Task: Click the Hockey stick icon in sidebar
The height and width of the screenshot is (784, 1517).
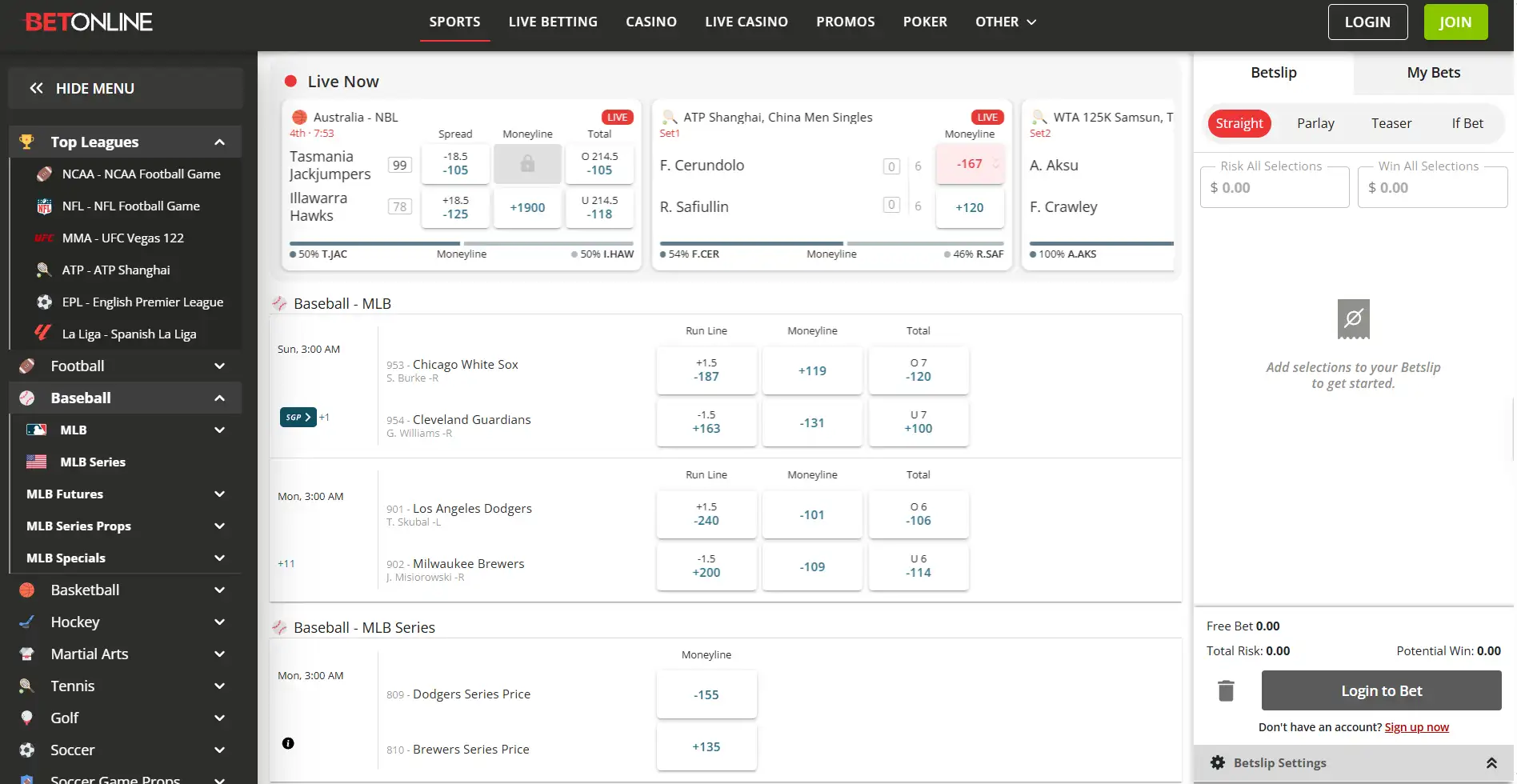Action: point(27,622)
